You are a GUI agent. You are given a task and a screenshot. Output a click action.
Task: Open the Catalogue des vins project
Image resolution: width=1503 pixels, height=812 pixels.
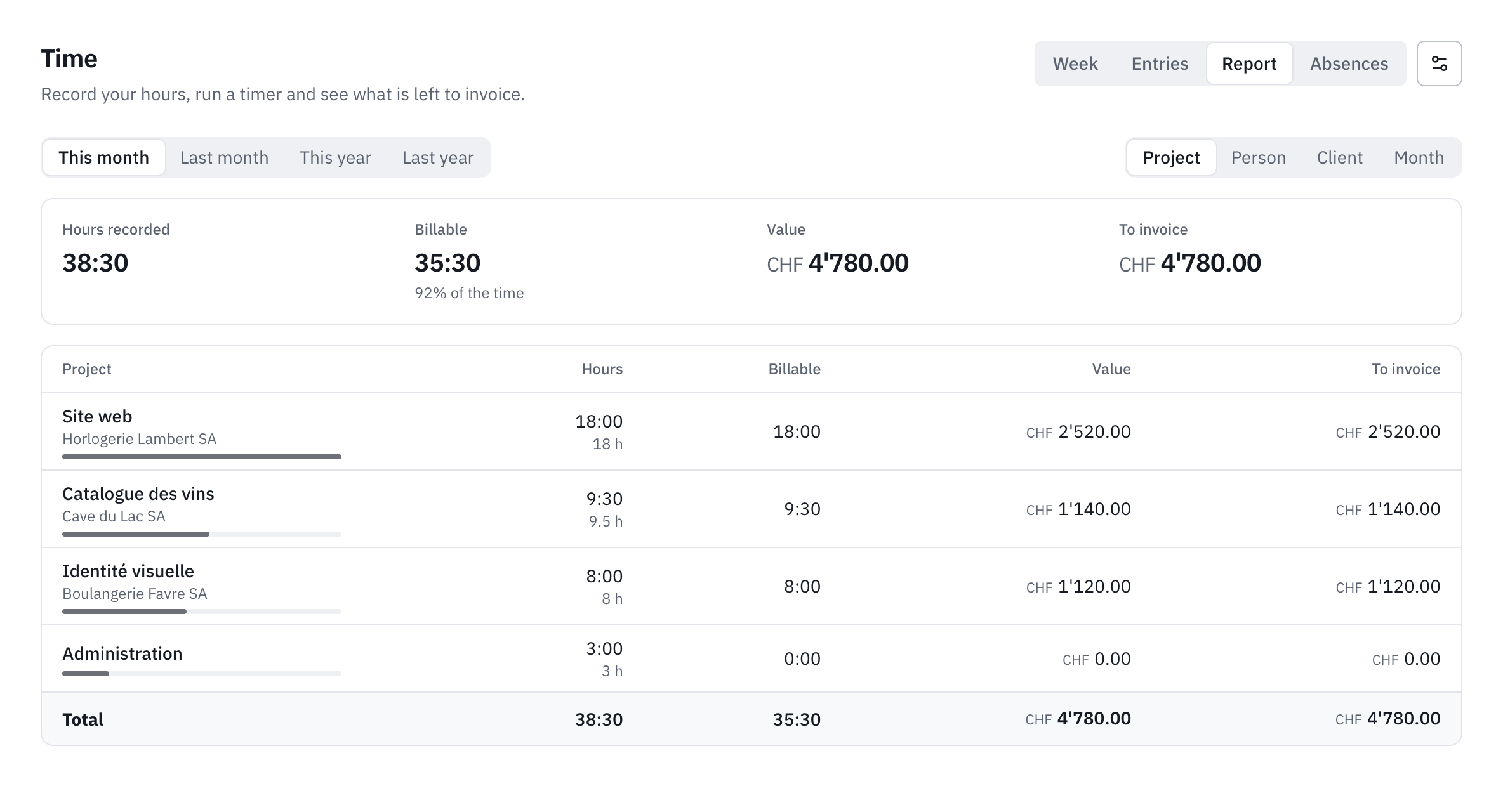click(x=751, y=509)
